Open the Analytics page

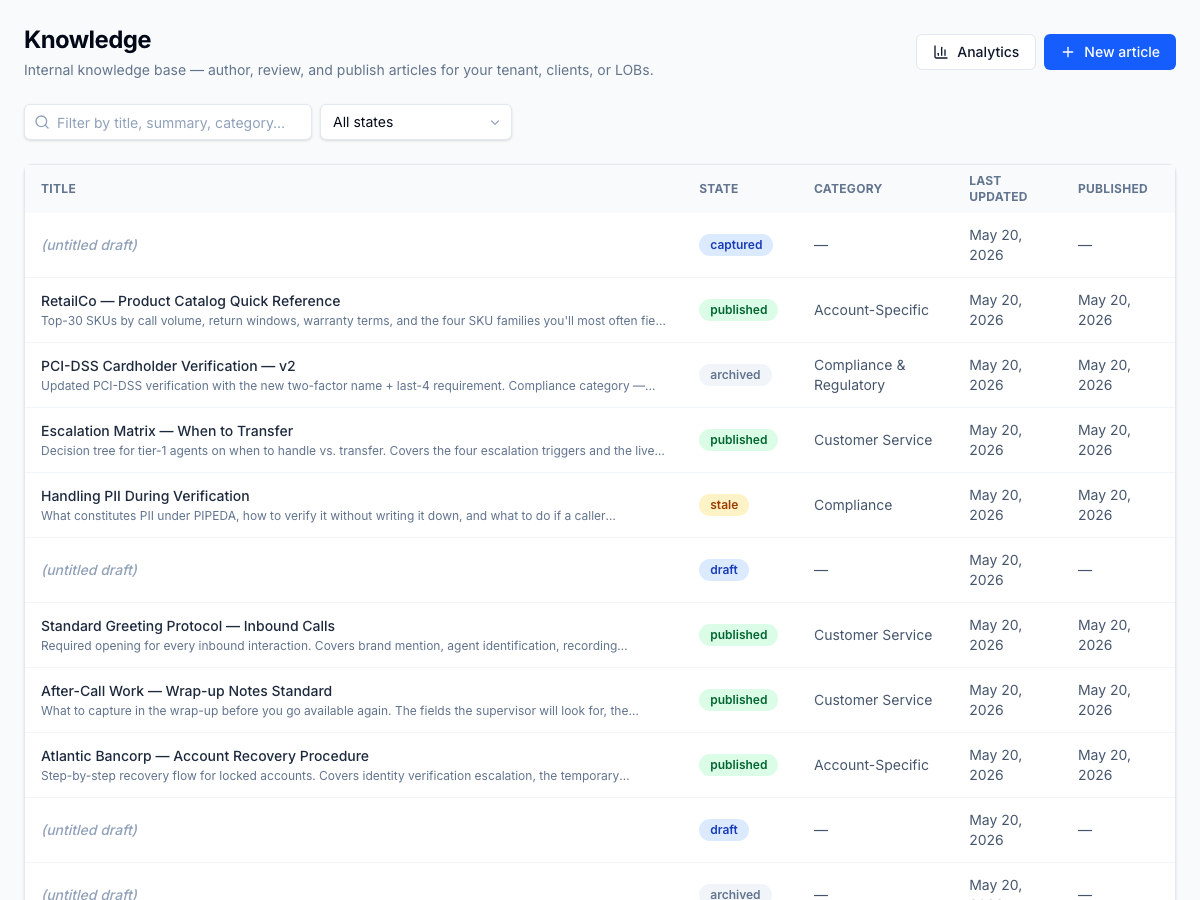pyautogui.click(x=976, y=52)
